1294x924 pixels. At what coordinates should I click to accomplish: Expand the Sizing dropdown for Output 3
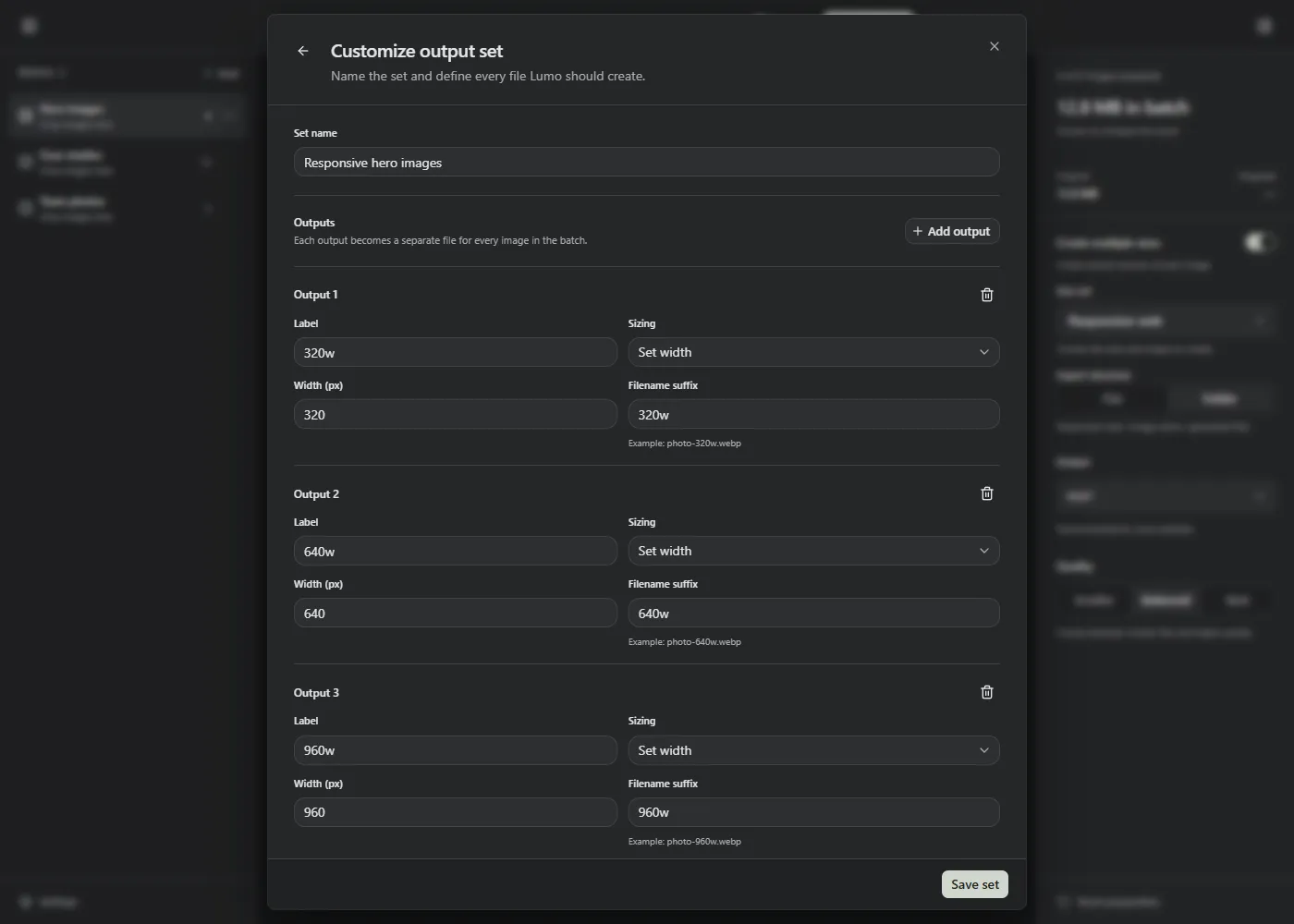(813, 750)
